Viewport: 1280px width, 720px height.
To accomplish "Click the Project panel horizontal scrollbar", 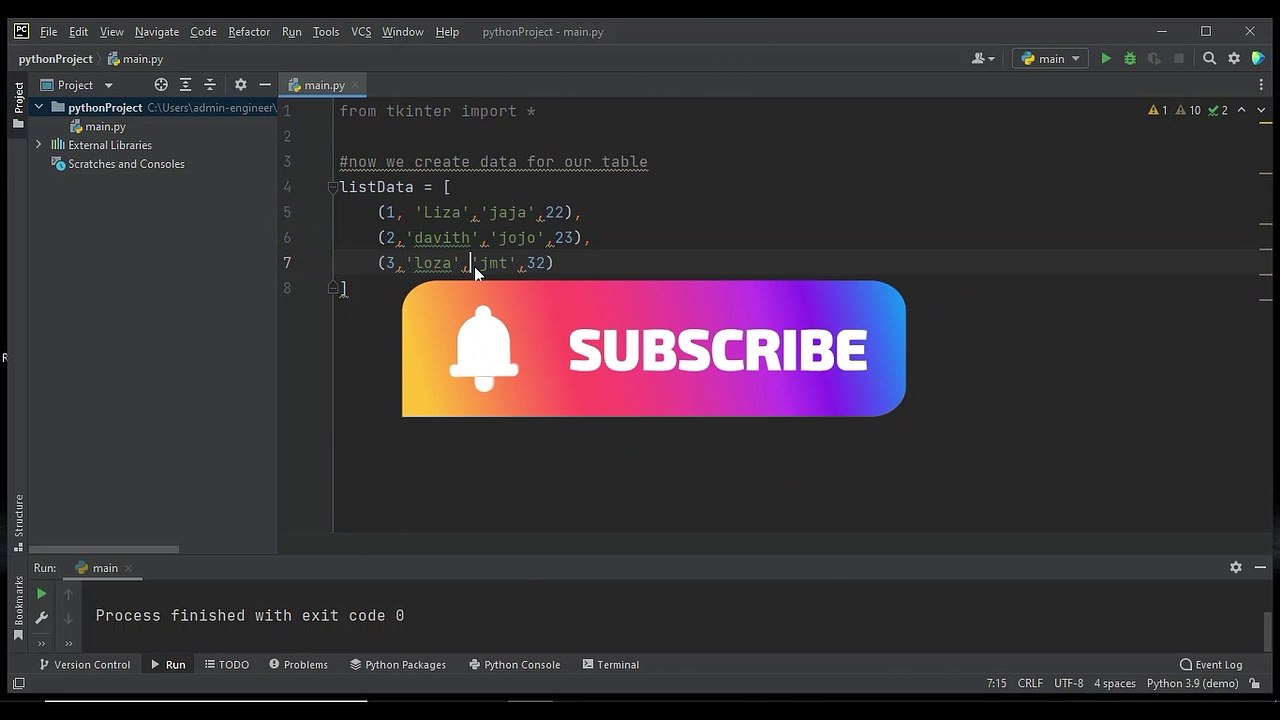I will click(104, 549).
